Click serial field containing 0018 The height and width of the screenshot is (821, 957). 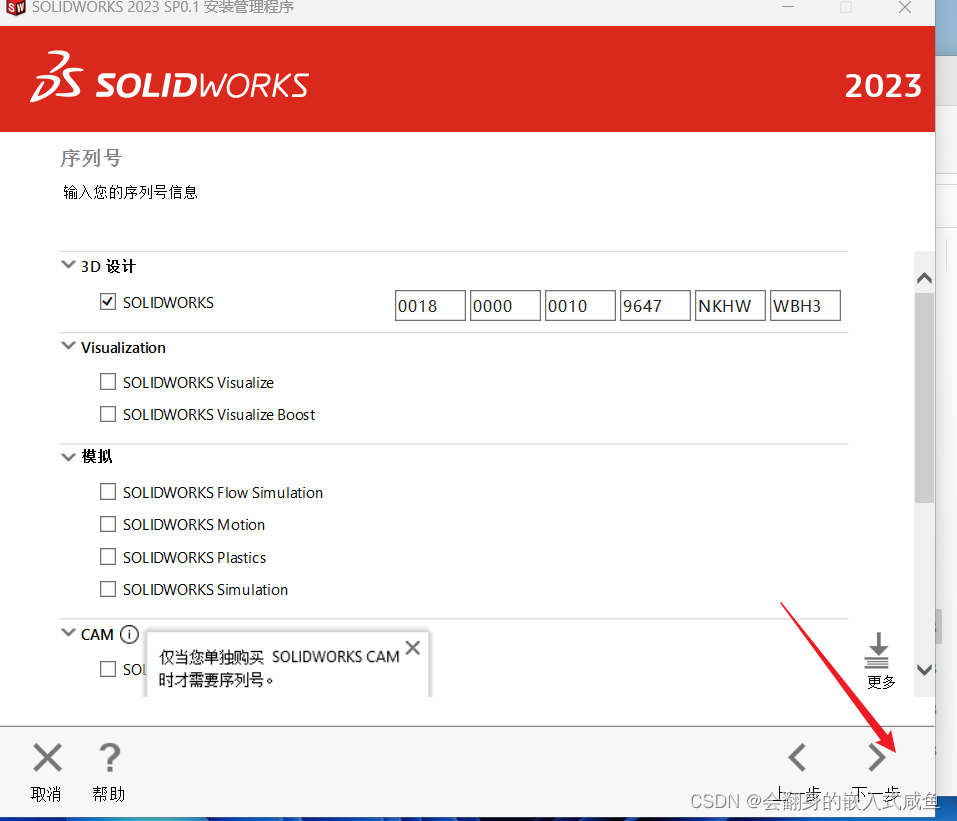[x=430, y=305]
